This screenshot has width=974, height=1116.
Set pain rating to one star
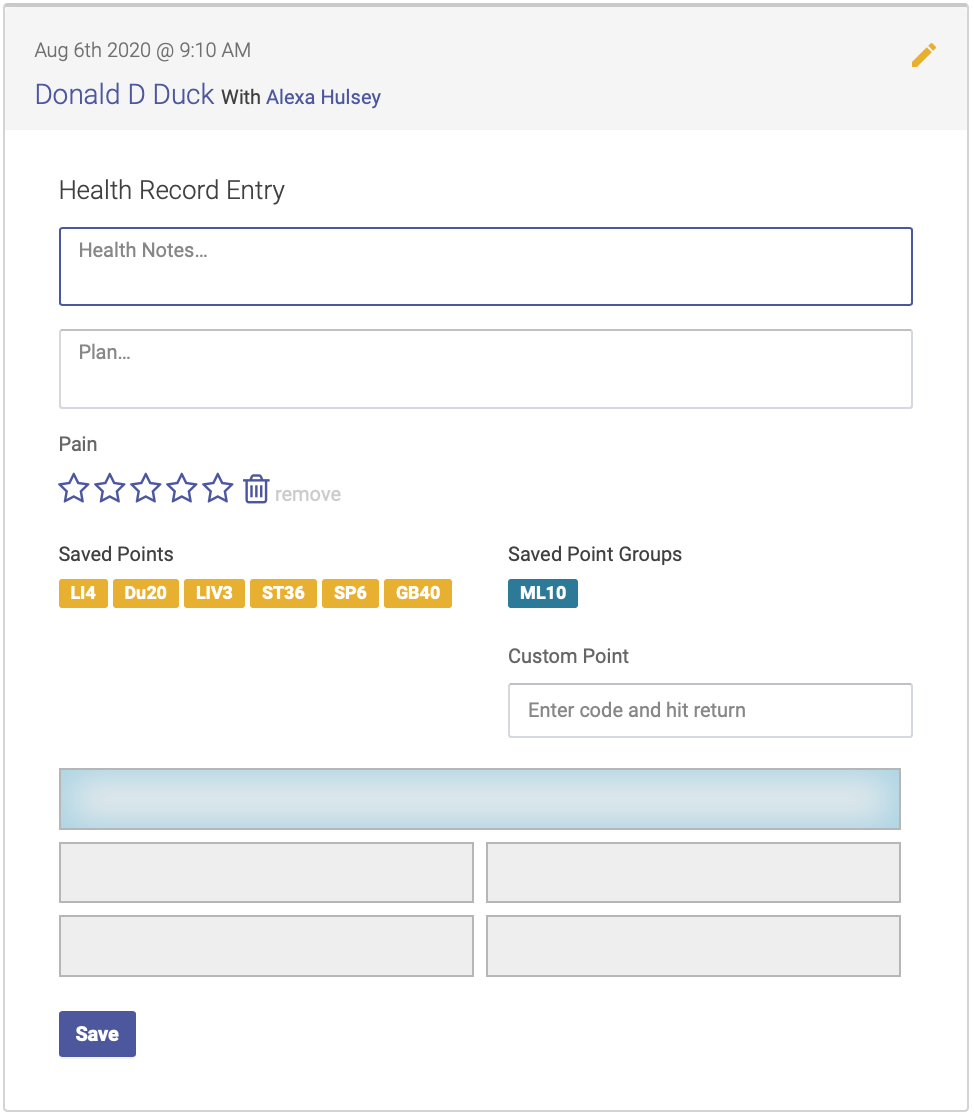click(x=74, y=488)
